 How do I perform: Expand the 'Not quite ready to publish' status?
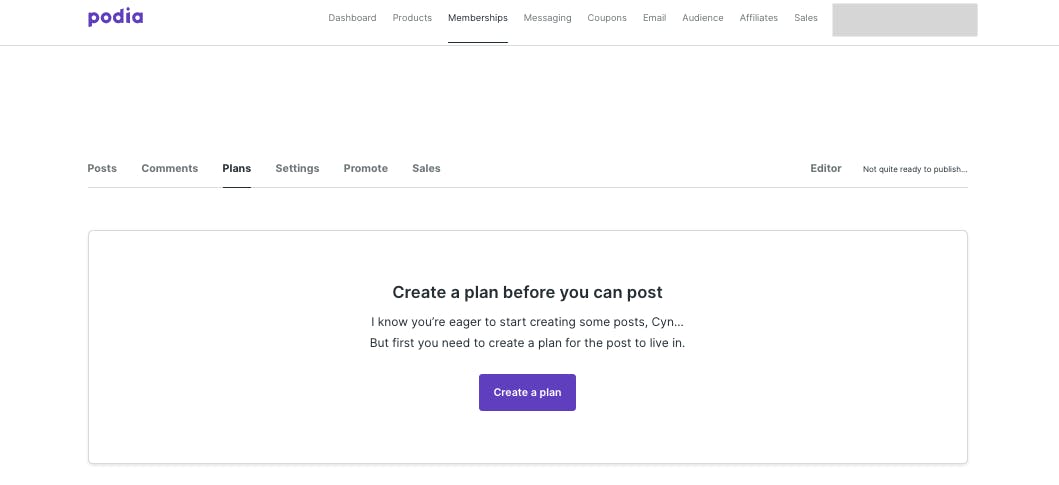point(914,170)
